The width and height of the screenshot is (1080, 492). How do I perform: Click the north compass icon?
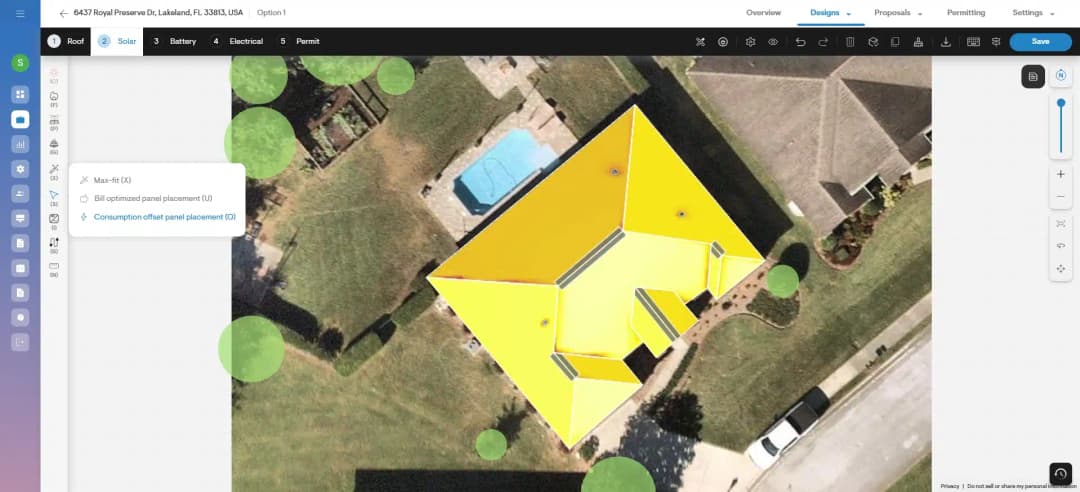[1060, 76]
